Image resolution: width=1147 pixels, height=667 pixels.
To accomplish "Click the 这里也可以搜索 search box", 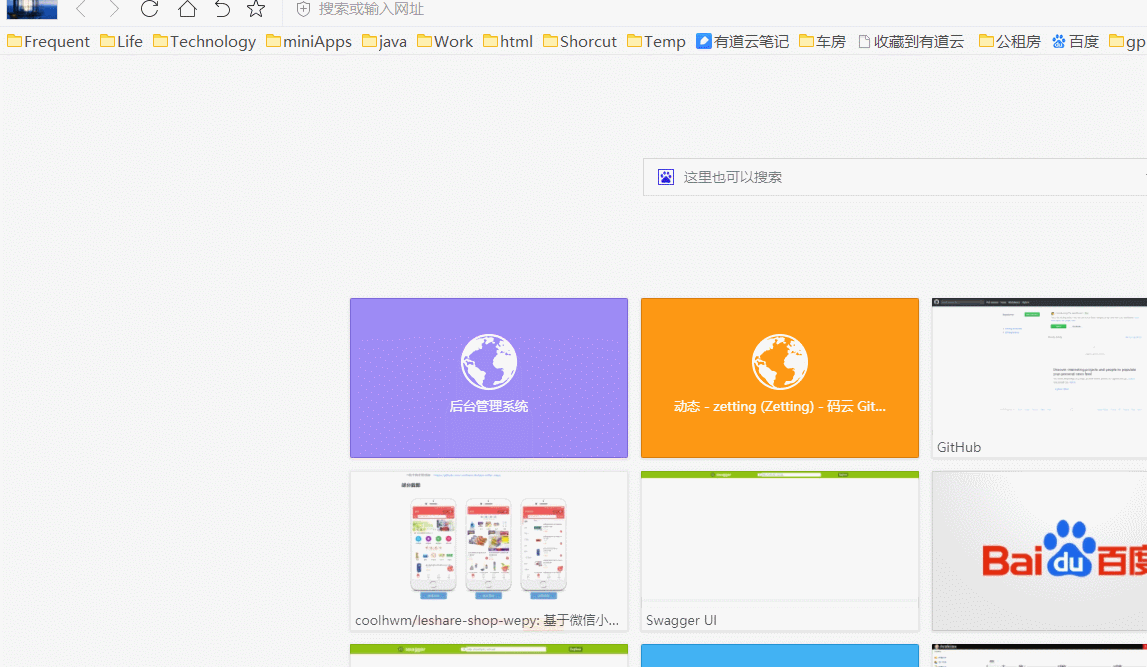I will (x=895, y=177).
